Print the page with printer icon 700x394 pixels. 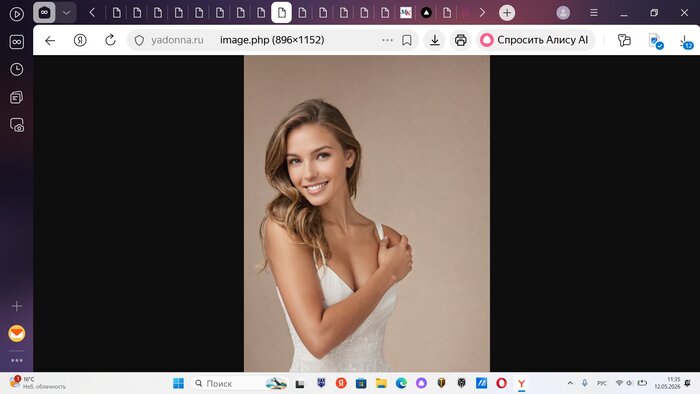(461, 40)
